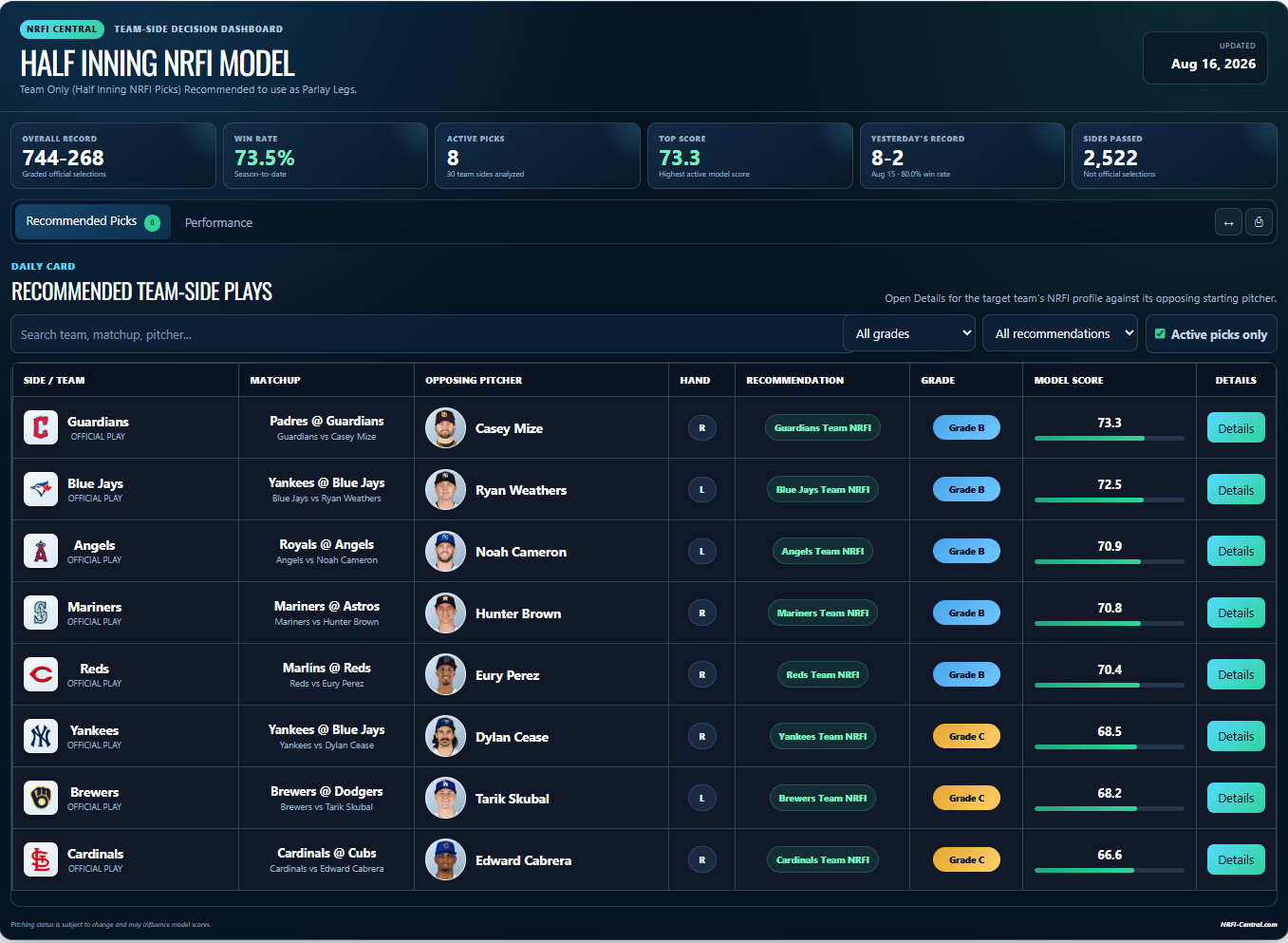The height and width of the screenshot is (943, 1288).
Task: Click Tarik Skubal's headshot photo
Action: click(x=445, y=798)
